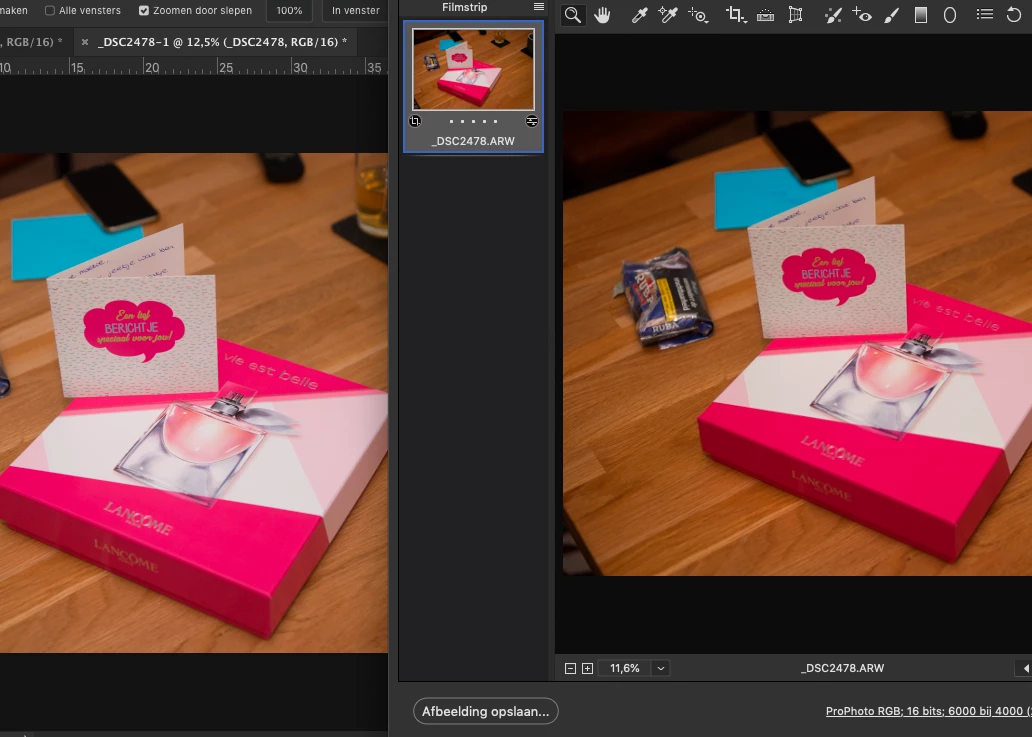Select the Transform perspective tool
1032x737 pixels.
[796, 14]
